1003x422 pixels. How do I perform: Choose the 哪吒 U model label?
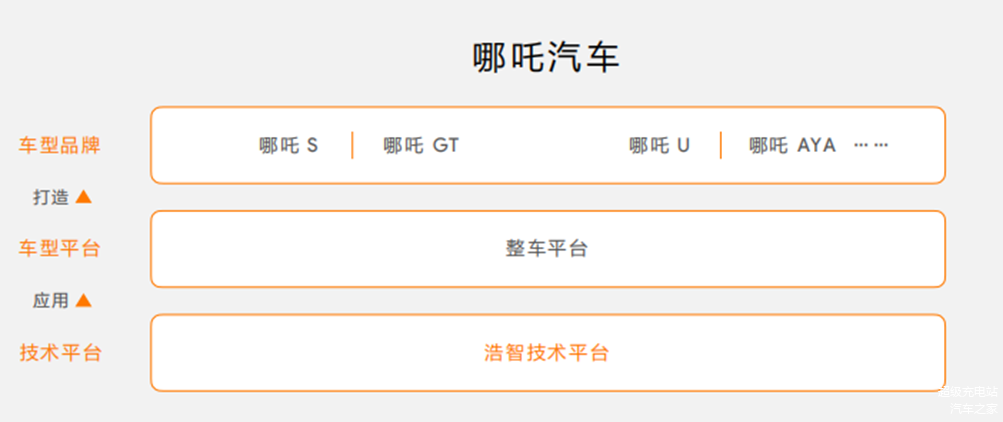point(659,146)
